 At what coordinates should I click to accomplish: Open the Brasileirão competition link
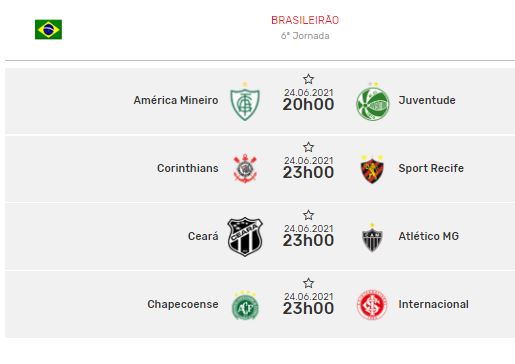click(305, 20)
